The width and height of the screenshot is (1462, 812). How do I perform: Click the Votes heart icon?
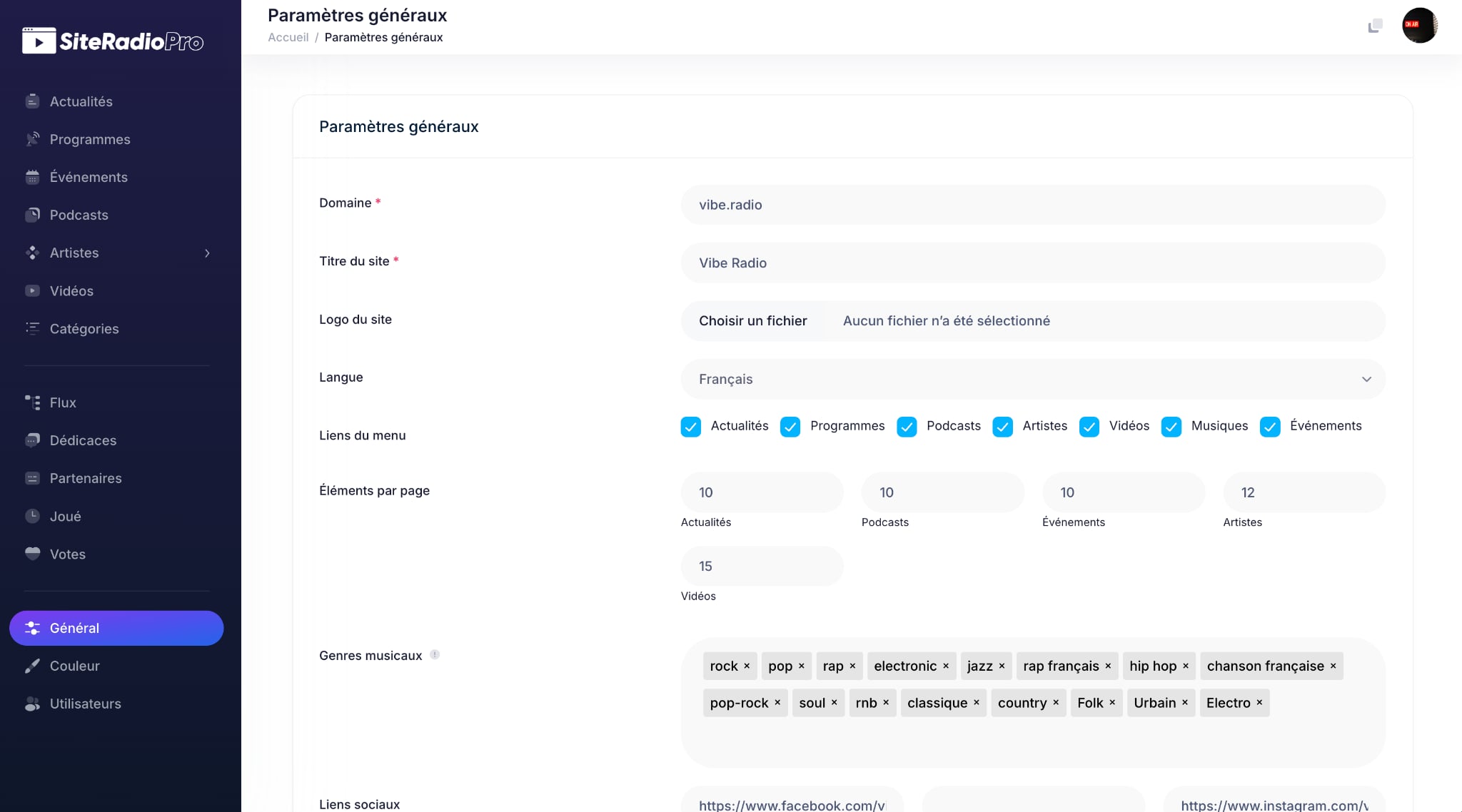tap(32, 554)
